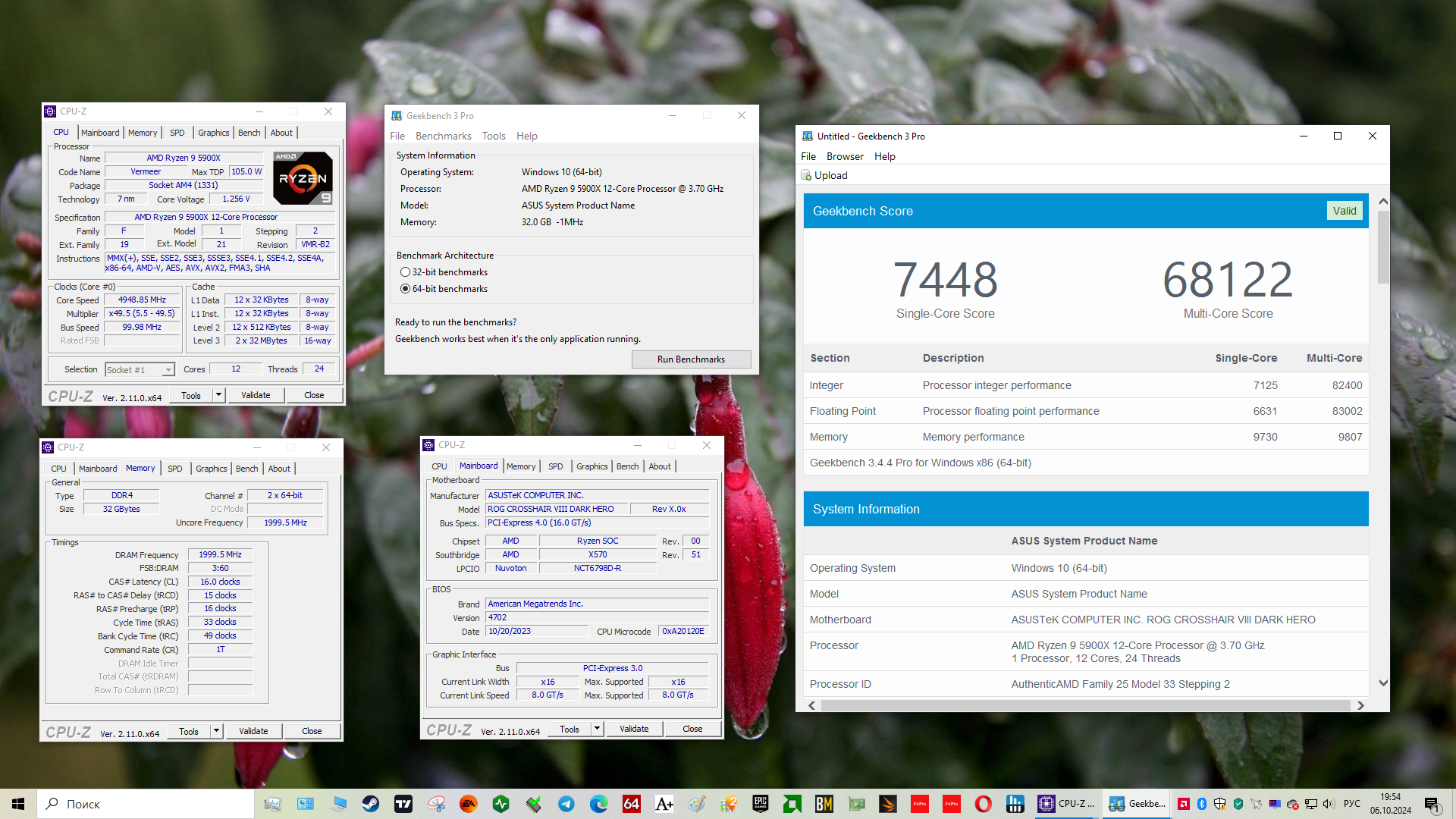The height and width of the screenshot is (819, 1456).
Task: Click scroll down arrow in Geekbench results
Action: click(1383, 683)
